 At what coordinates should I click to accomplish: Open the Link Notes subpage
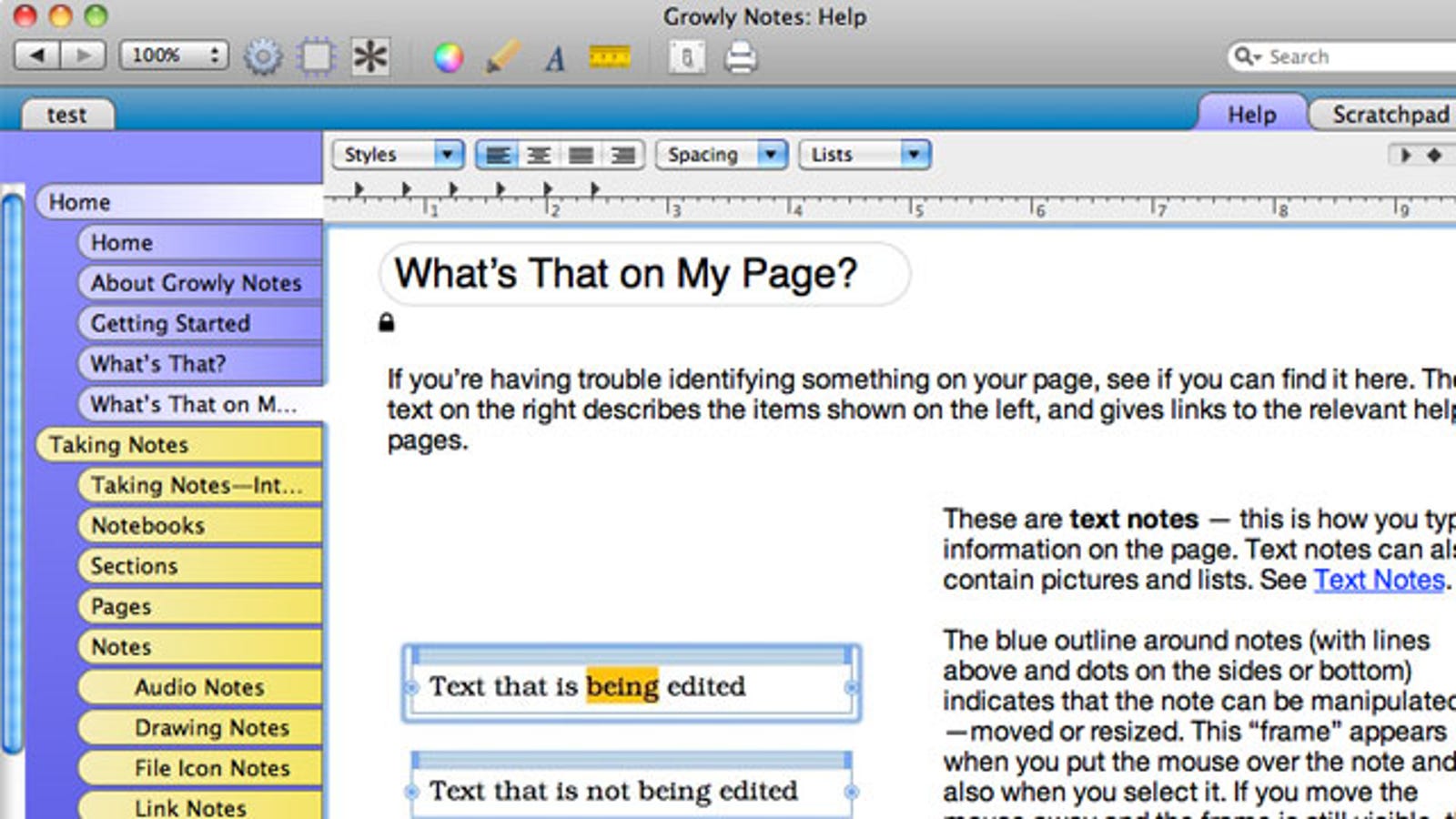pos(200,806)
